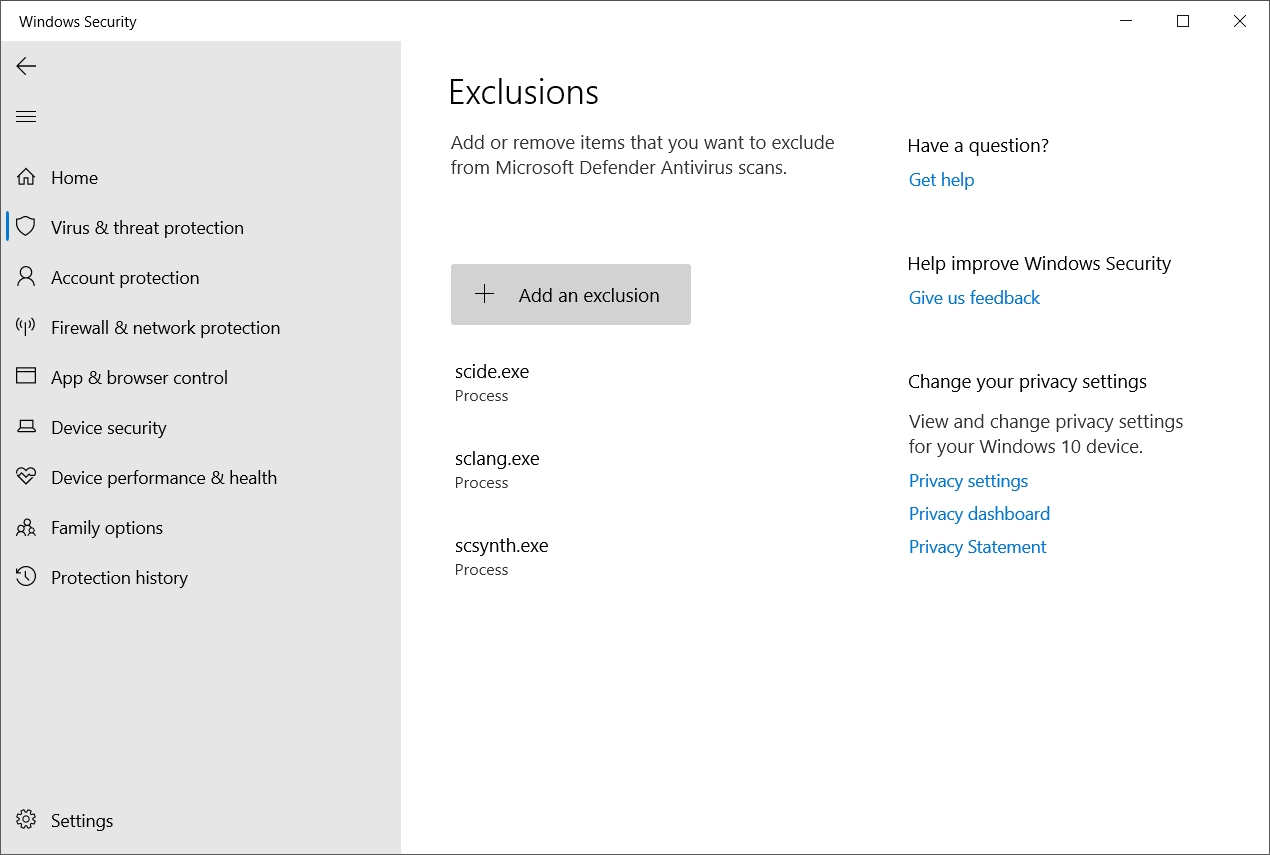The width and height of the screenshot is (1270, 855).
Task: Click the Account protection person icon
Action: (x=26, y=277)
